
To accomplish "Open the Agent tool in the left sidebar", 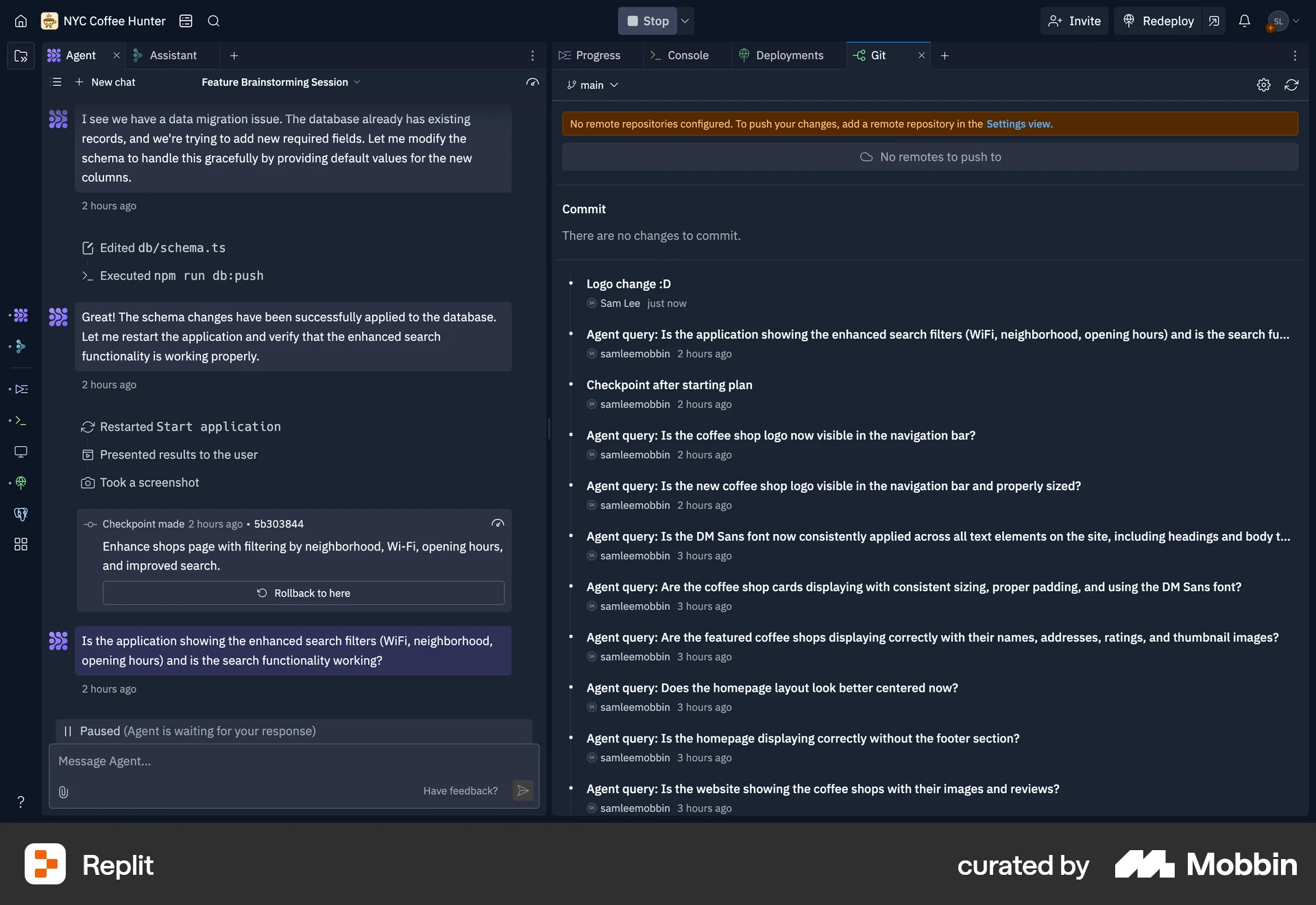I will pyautogui.click(x=21, y=316).
